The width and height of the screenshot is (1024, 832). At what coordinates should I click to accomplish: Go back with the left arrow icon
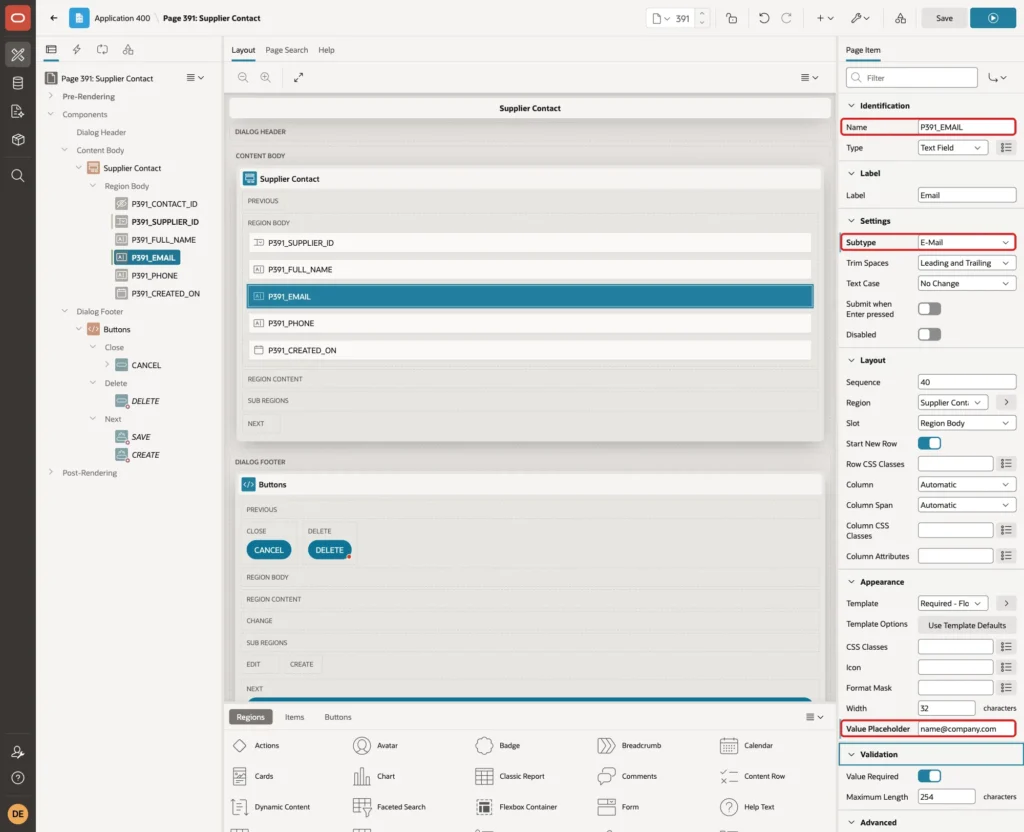pos(54,18)
